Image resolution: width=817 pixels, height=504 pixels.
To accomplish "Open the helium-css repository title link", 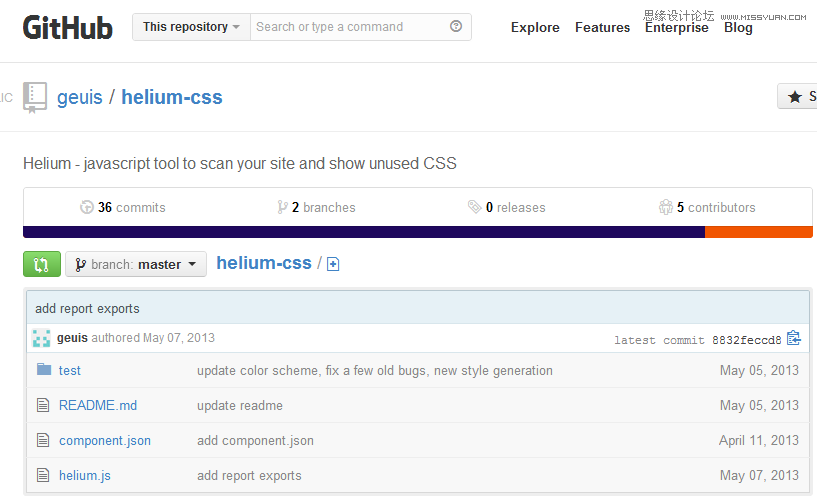I will click(x=172, y=97).
